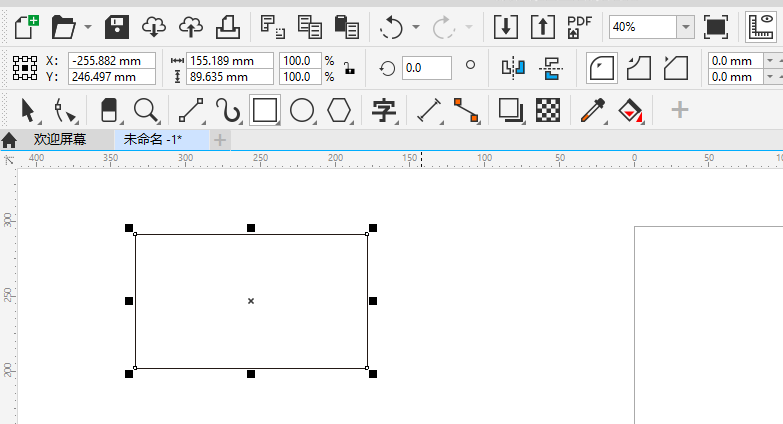Click the rotation angle input field

tap(426, 68)
